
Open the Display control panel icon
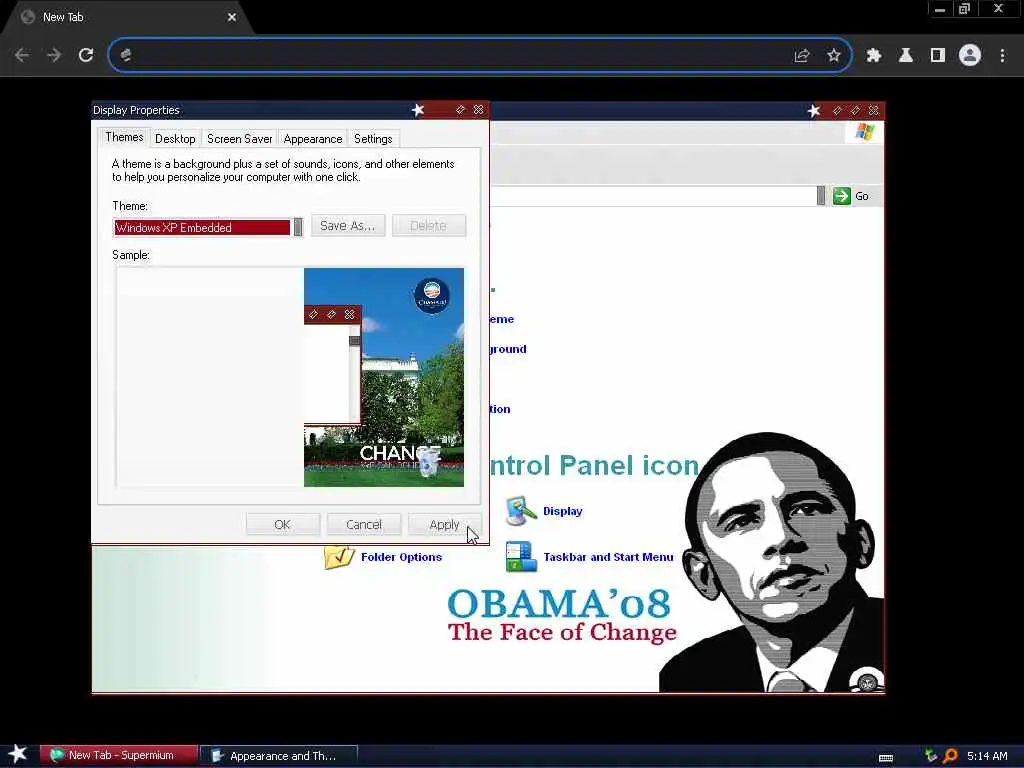pyautogui.click(x=520, y=511)
